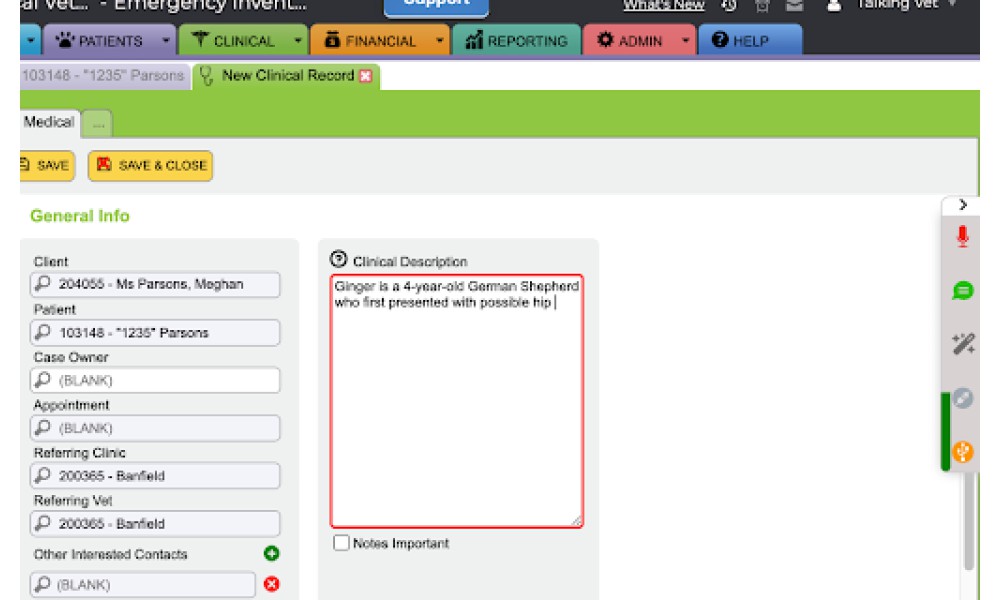1000x600 pixels.
Task: Click the help question icon beside Clinical Description
Action: [339, 259]
